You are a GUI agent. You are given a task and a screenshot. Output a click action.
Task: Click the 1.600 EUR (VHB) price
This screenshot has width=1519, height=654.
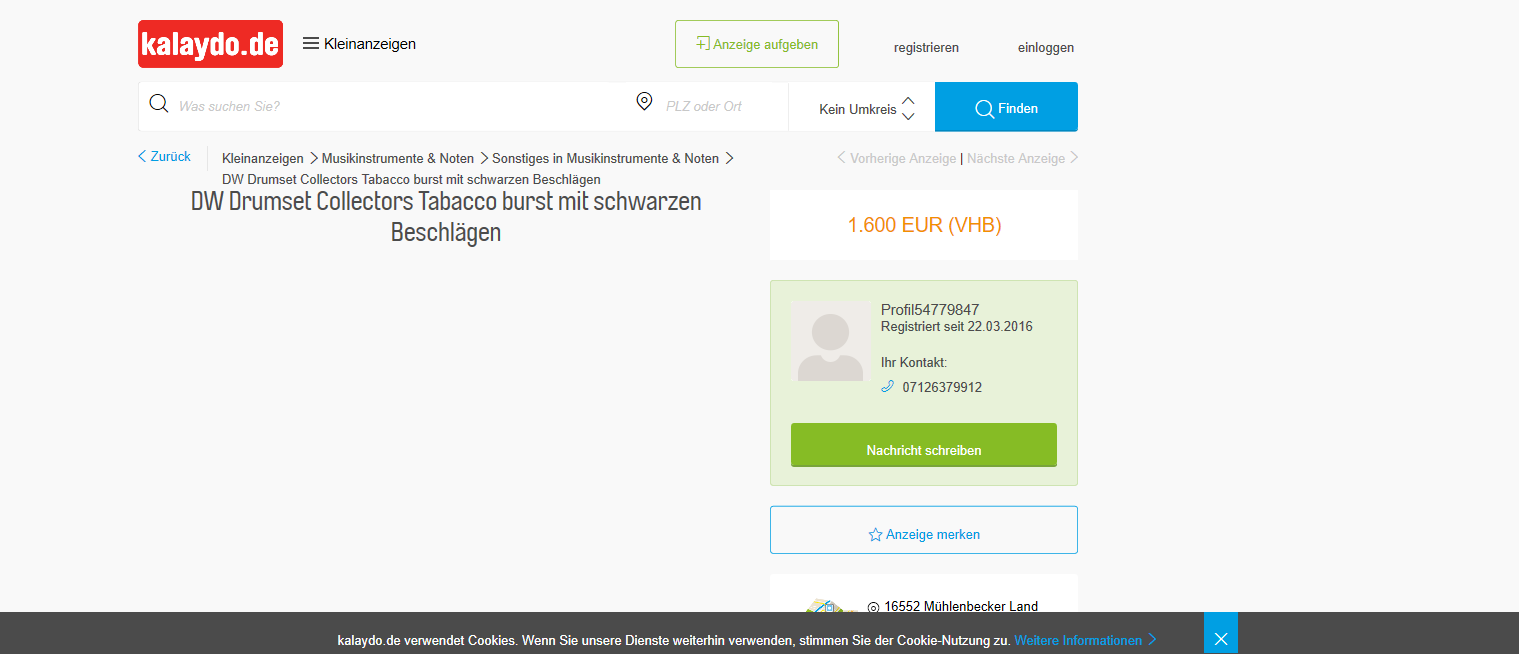pos(924,225)
